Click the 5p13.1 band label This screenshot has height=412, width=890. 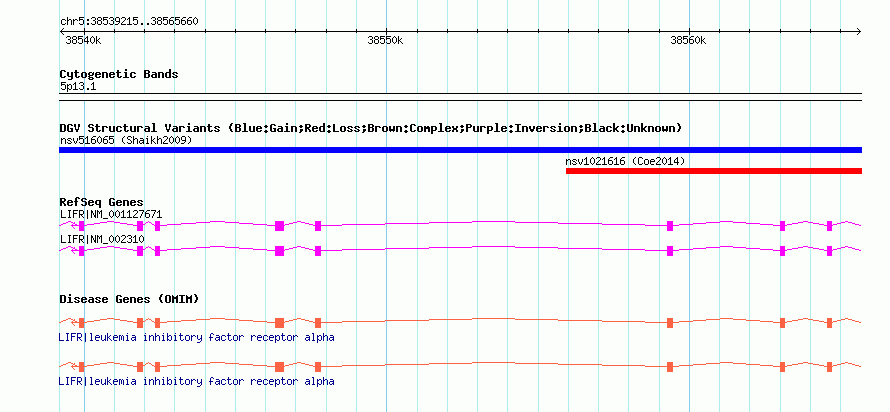(x=78, y=87)
